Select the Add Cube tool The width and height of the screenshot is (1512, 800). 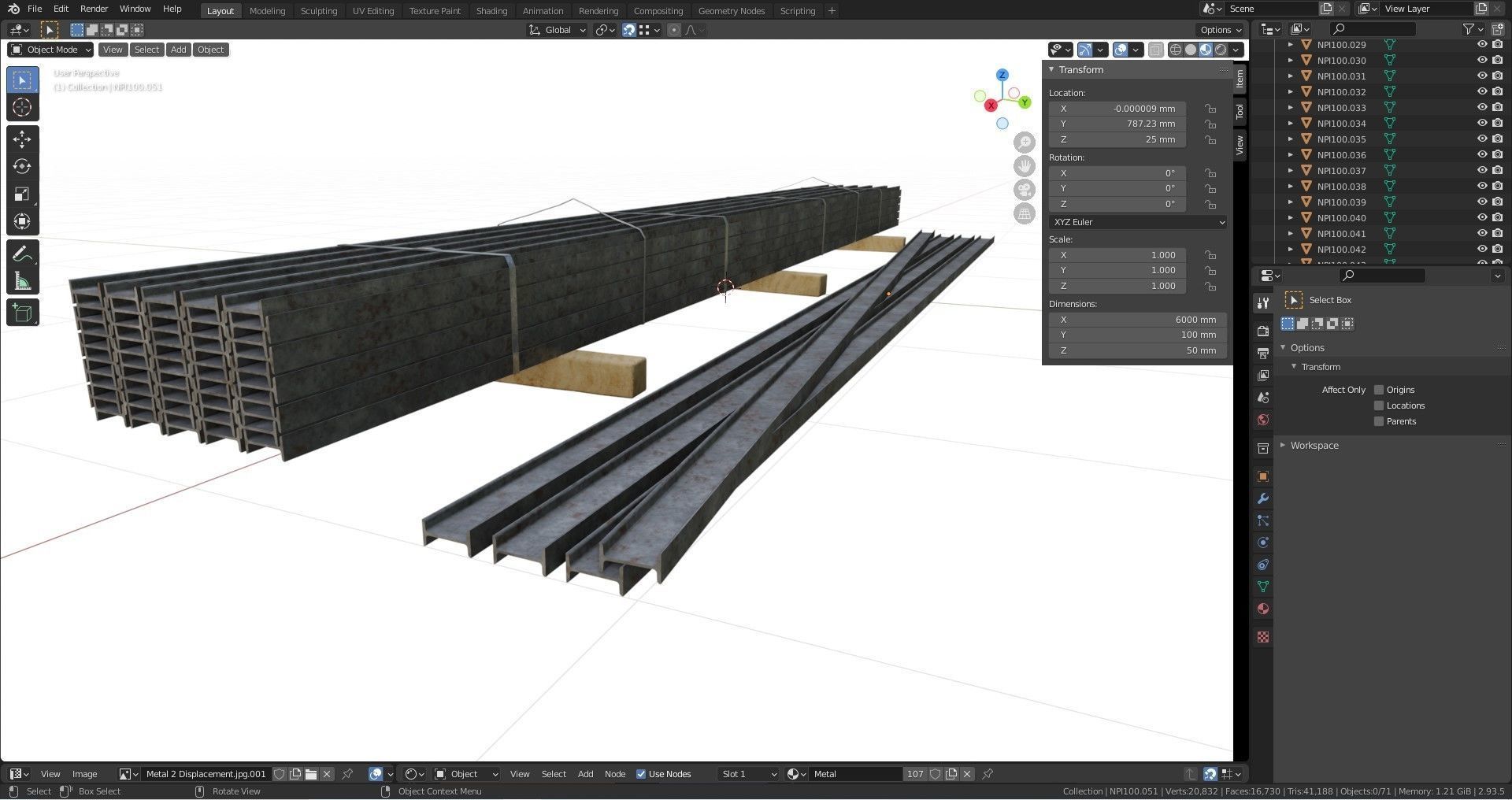point(22,313)
